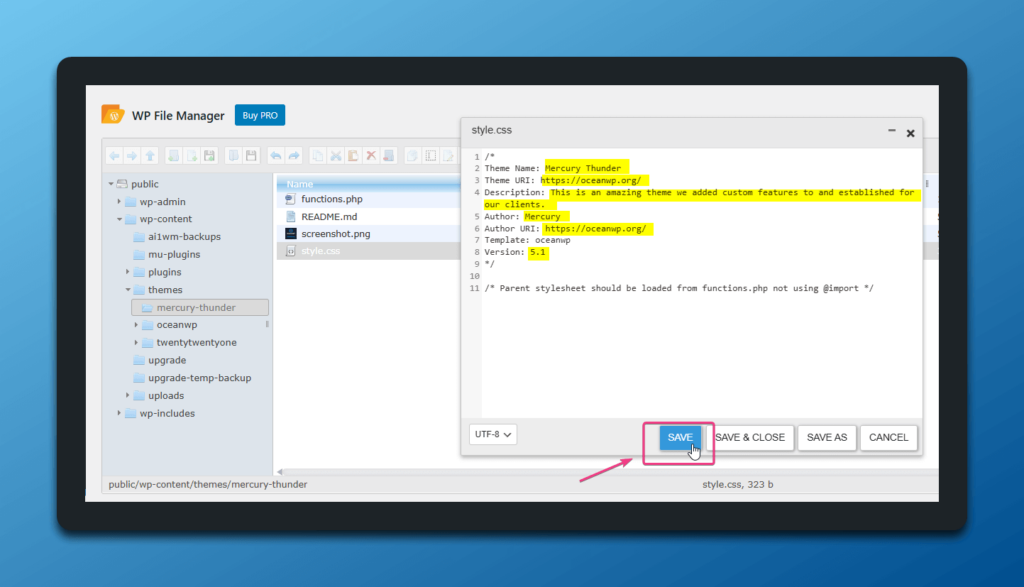The image size is (1024, 587).
Task: Click the duplicate toolbar icon
Action: click(x=413, y=155)
